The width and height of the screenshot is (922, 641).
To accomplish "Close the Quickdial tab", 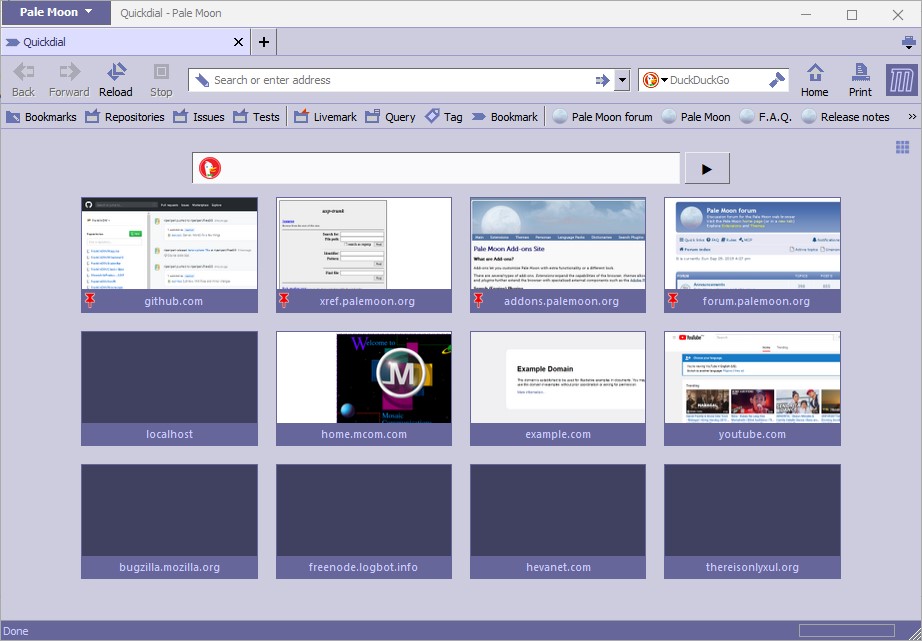I will coord(238,42).
